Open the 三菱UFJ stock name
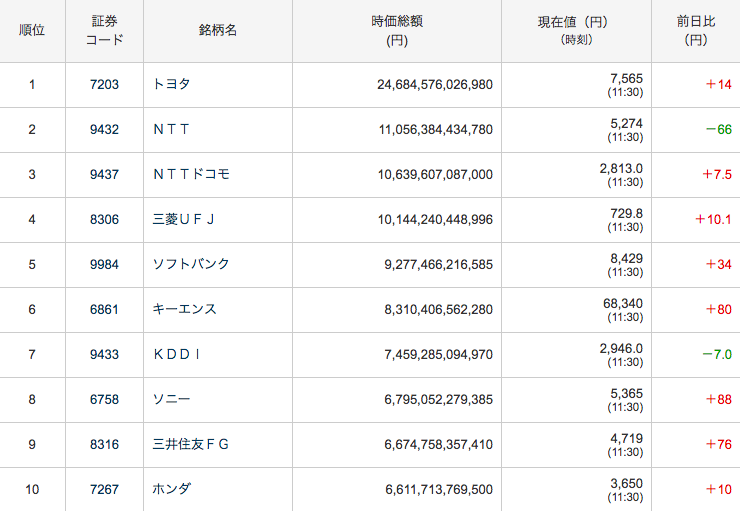This screenshot has height=511, width=740. click(184, 219)
